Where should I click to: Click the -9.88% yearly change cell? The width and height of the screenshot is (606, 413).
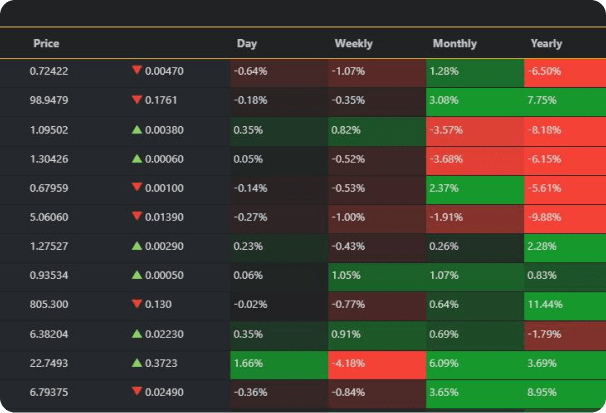[565, 219]
